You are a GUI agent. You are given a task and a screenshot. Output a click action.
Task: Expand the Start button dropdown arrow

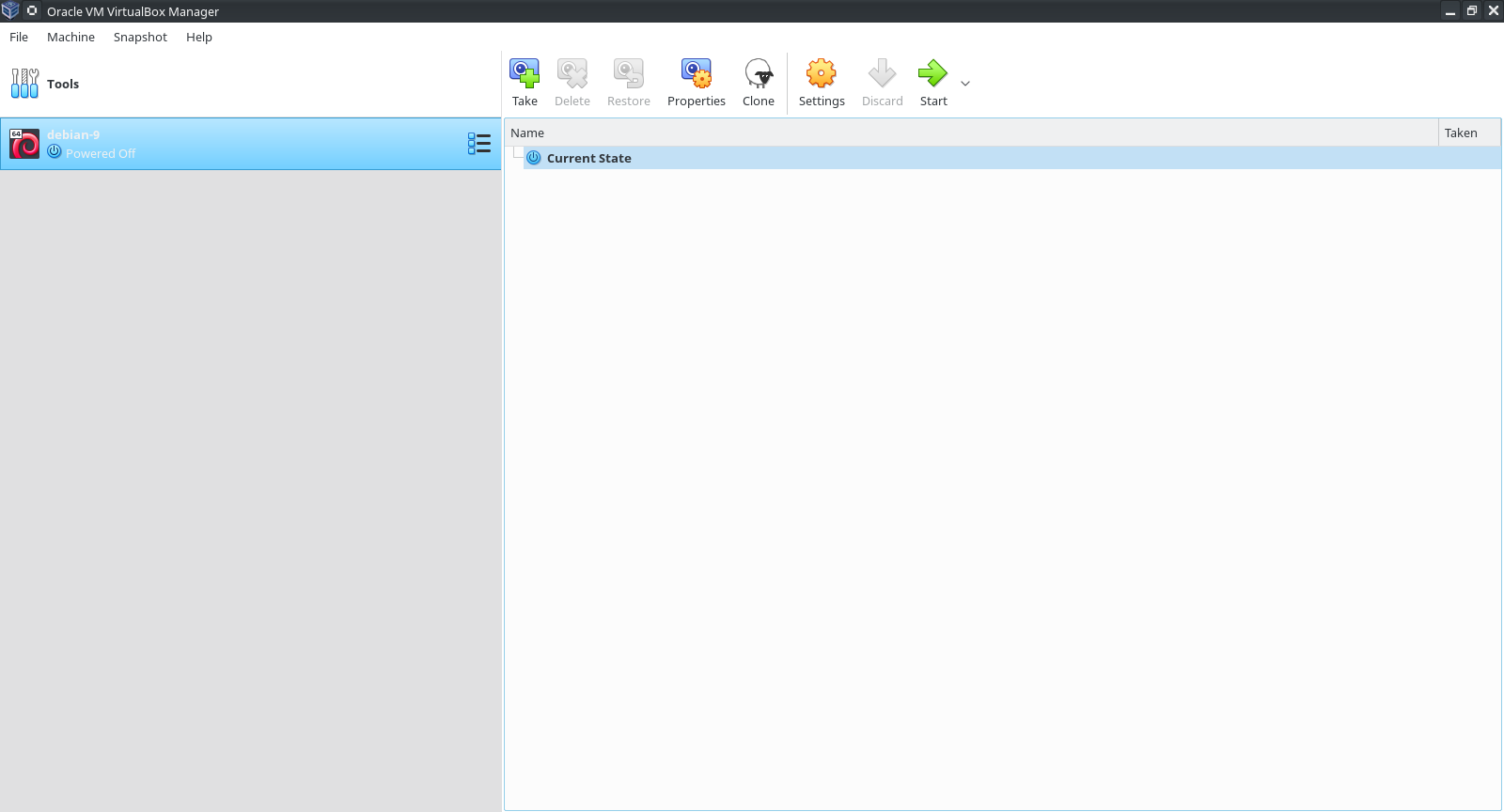pyautogui.click(x=965, y=84)
